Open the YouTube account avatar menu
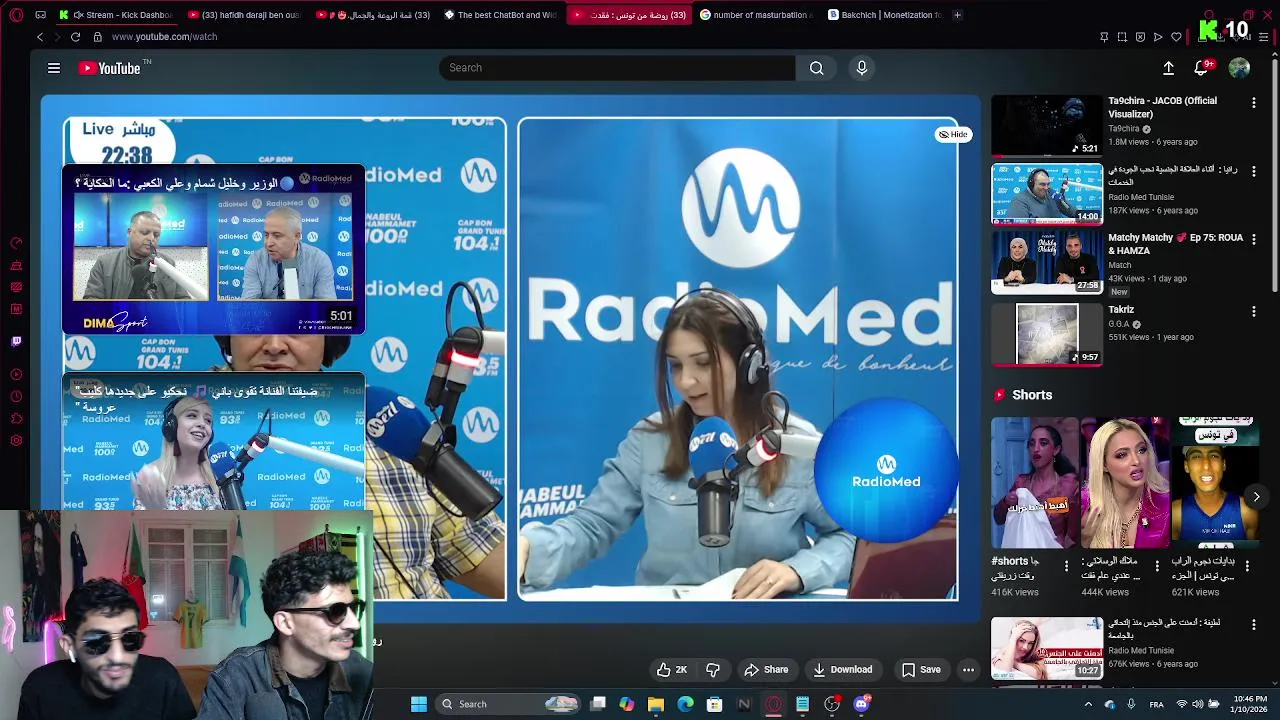This screenshot has width=1280, height=720. pyautogui.click(x=1239, y=68)
